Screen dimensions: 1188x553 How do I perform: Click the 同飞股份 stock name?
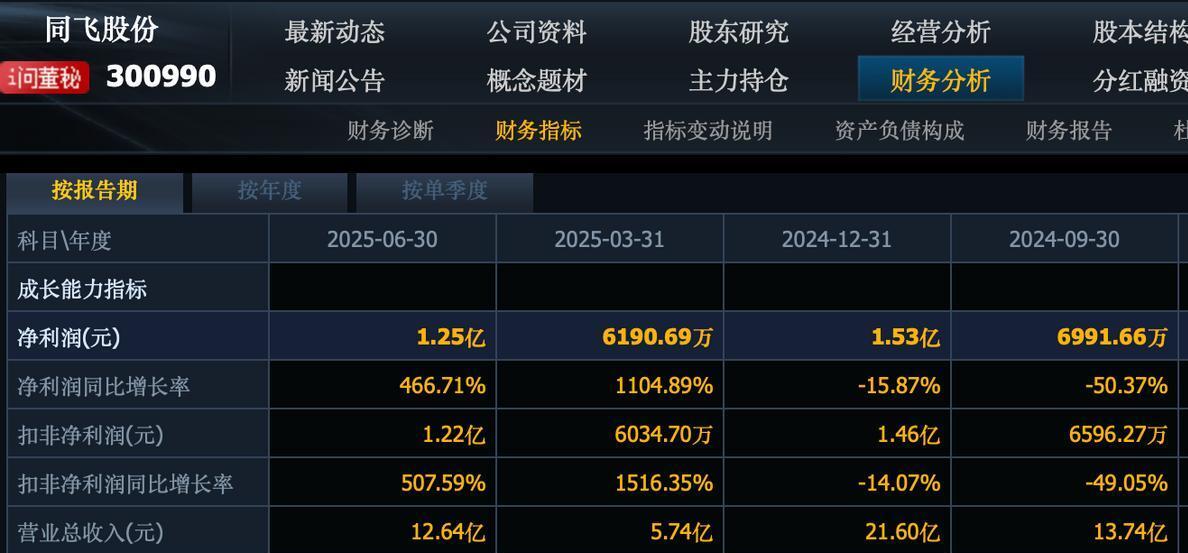(102, 29)
